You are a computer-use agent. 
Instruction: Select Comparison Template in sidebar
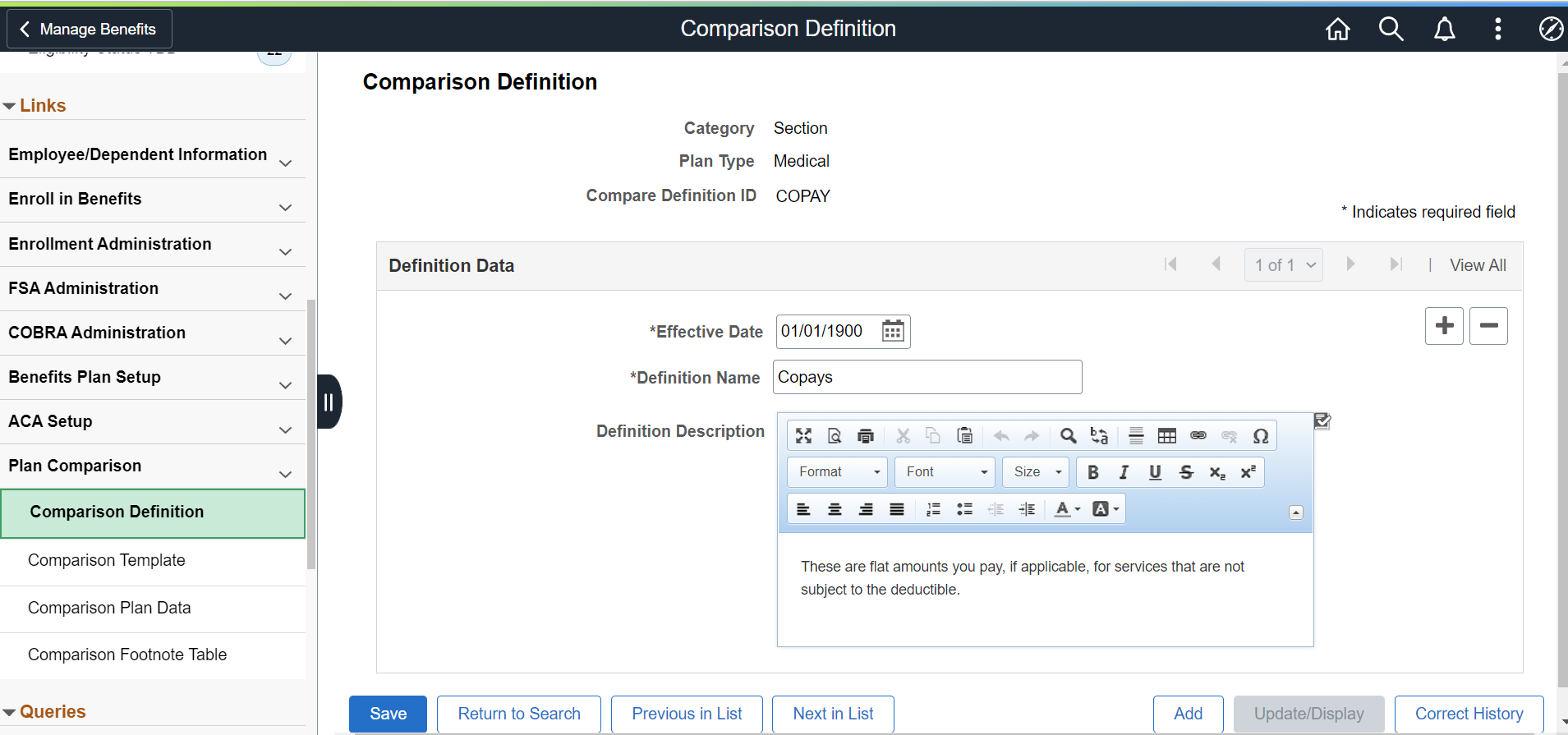(x=107, y=561)
